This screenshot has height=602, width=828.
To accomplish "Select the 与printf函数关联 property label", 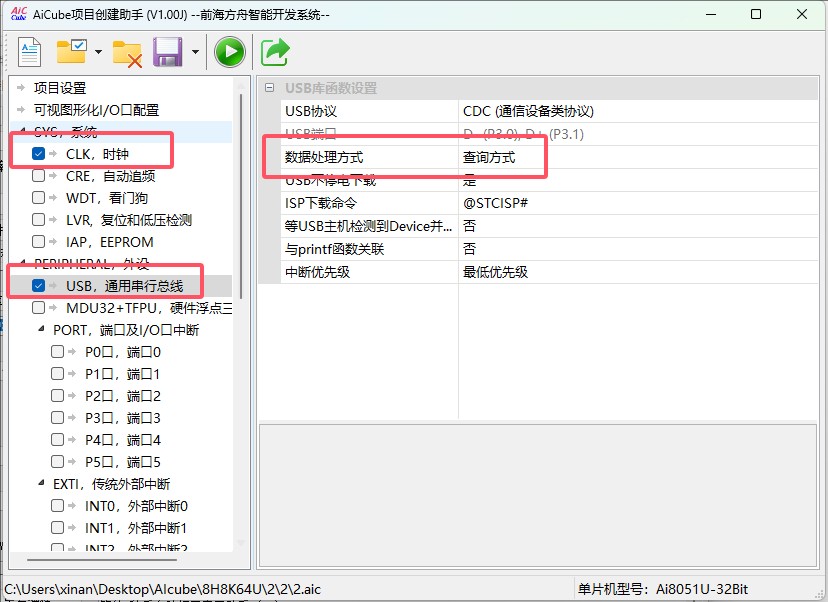I will pos(334,249).
